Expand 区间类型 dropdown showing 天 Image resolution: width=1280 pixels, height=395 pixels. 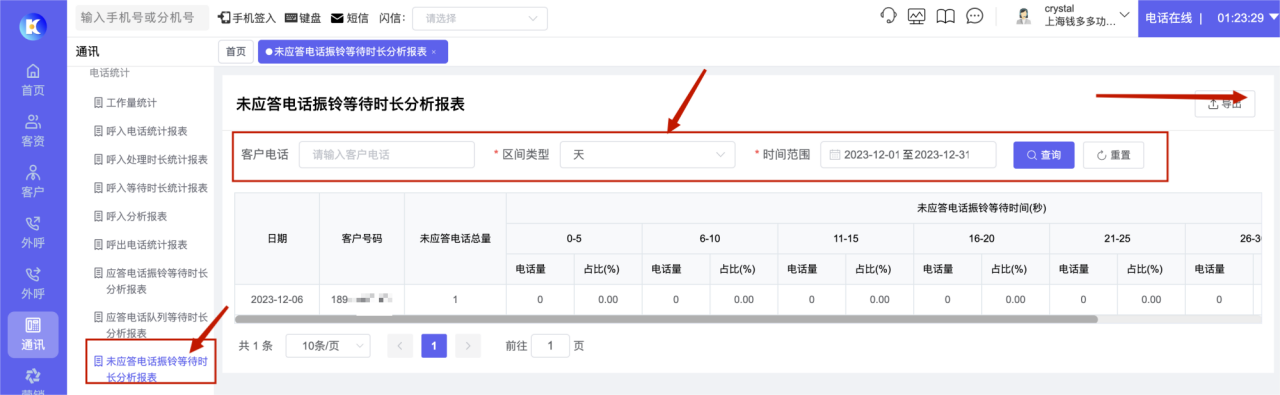648,155
